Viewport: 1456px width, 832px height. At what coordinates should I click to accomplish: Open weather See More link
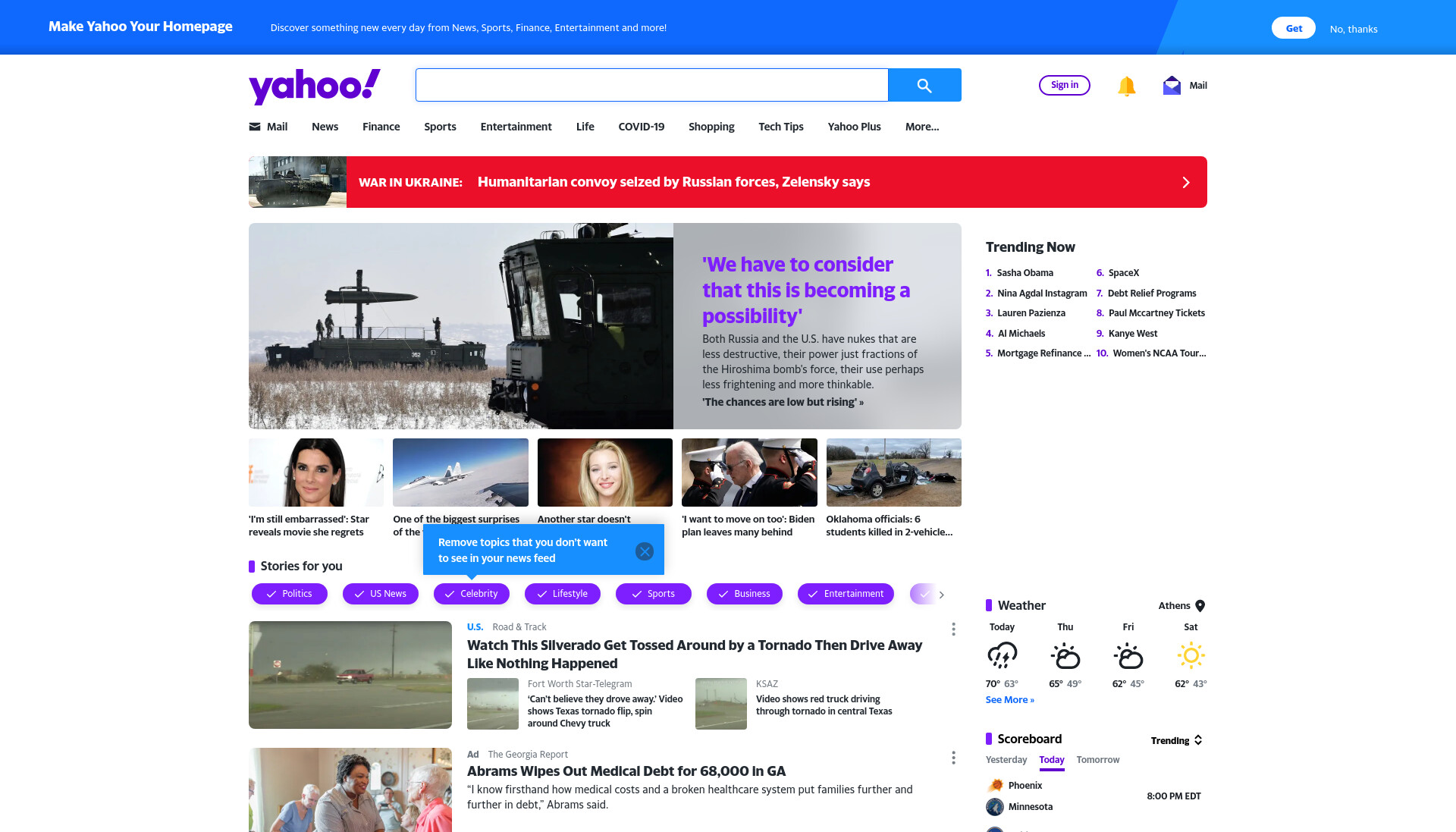pos(1009,700)
